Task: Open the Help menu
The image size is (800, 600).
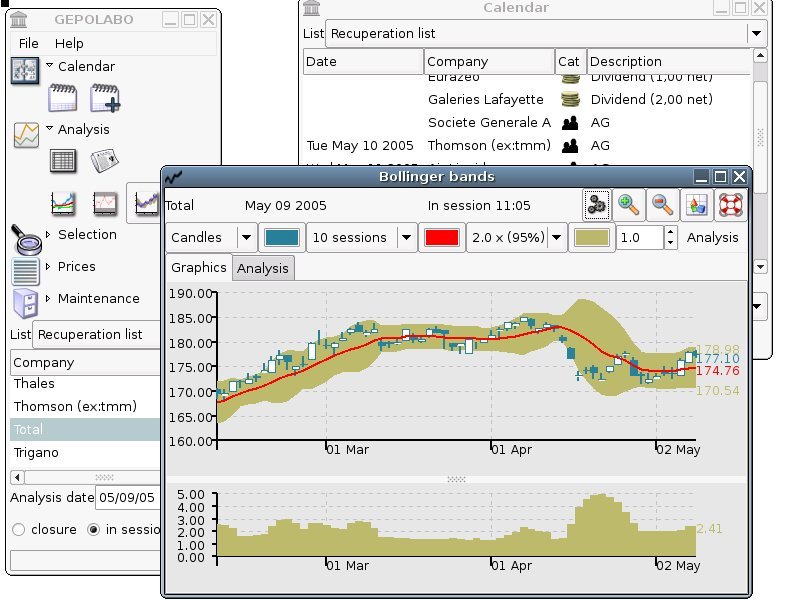Action: (69, 43)
